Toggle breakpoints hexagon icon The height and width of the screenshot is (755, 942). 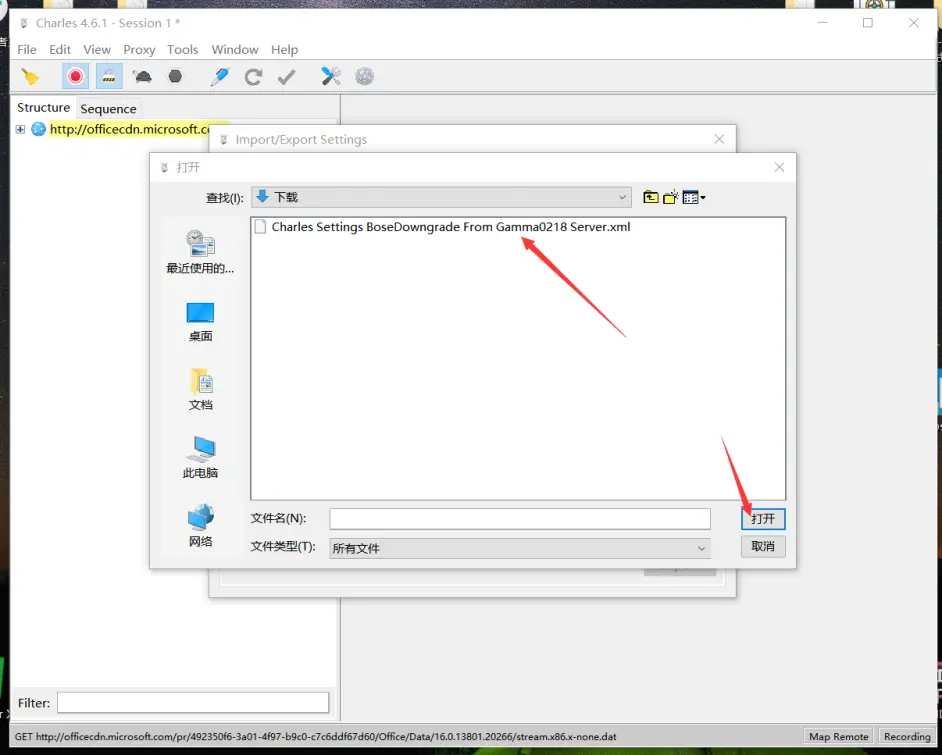click(x=175, y=76)
